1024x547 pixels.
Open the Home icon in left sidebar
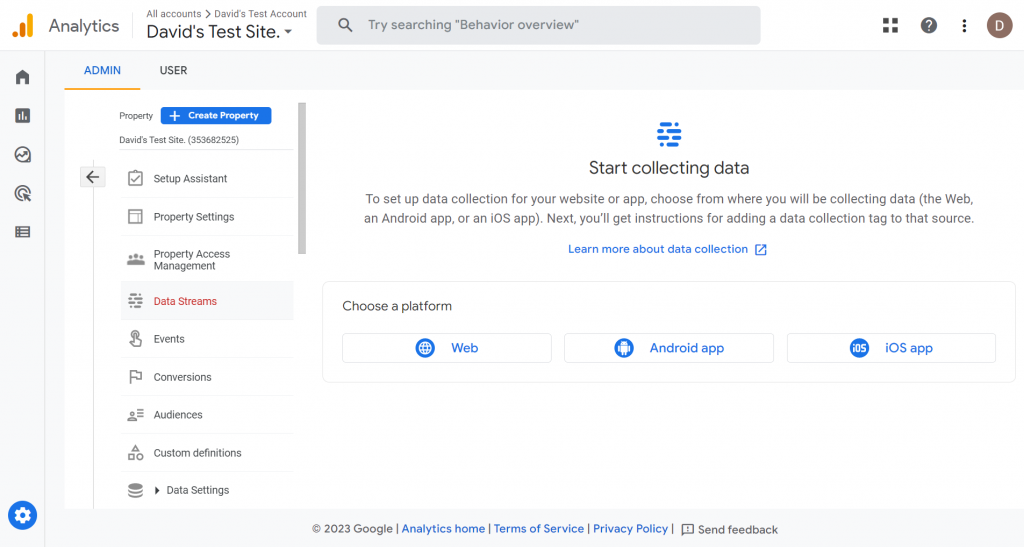[22, 77]
